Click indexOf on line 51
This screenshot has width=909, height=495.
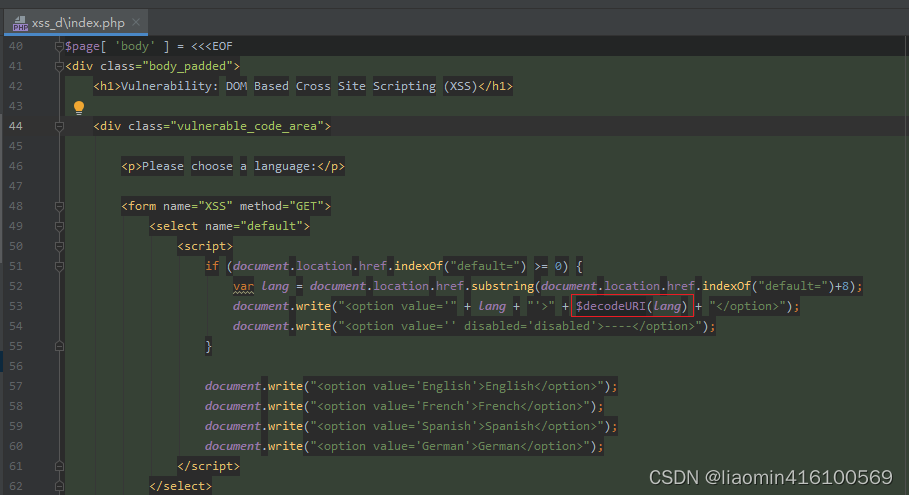(419, 266)
